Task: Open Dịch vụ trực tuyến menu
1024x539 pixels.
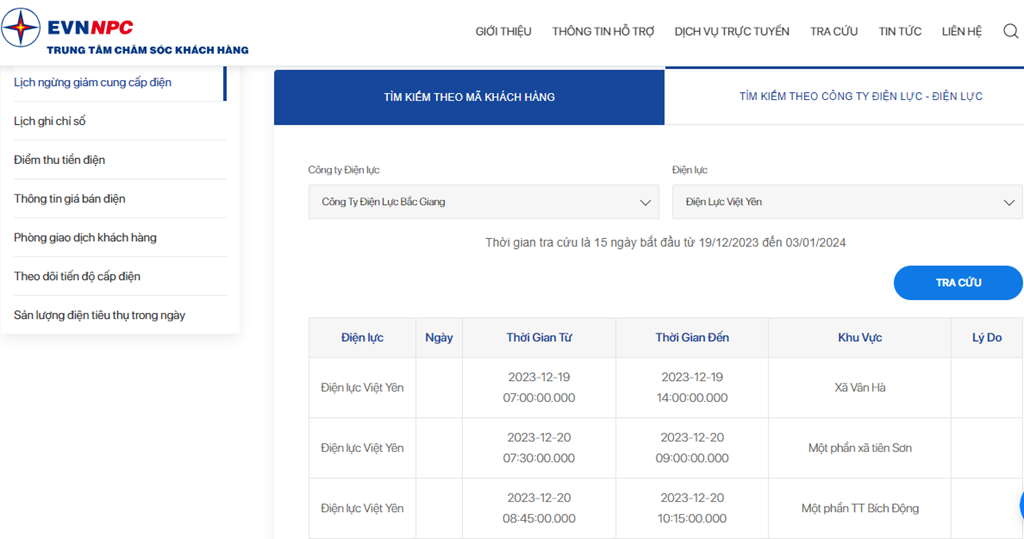Action: point(731,31)
